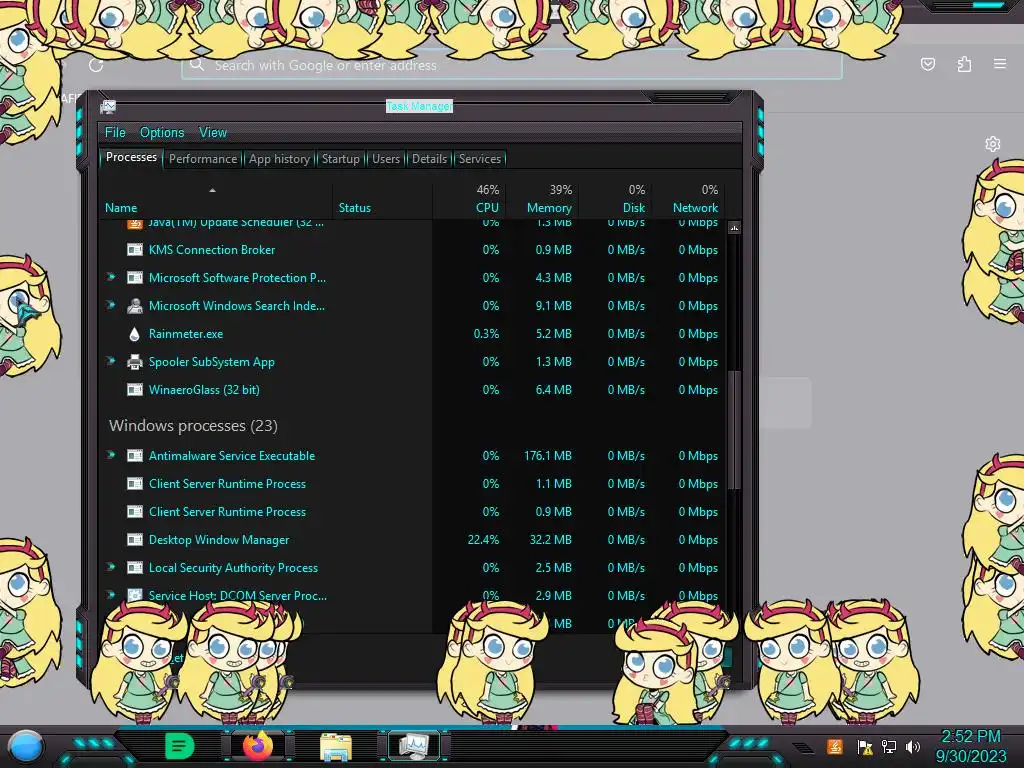Click the Firefox address search field

(511, 65)
